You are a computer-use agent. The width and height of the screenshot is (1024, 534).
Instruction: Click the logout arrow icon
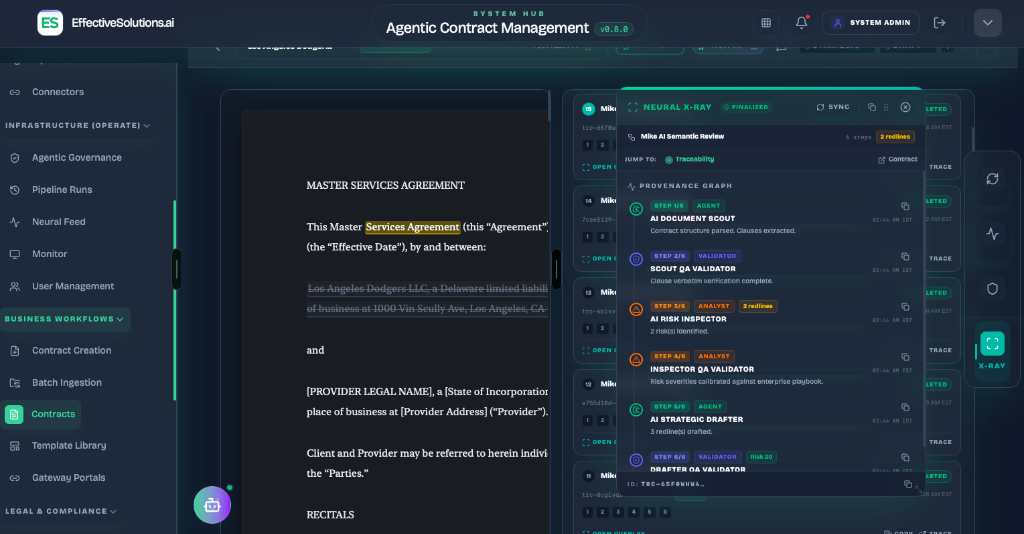939,23
